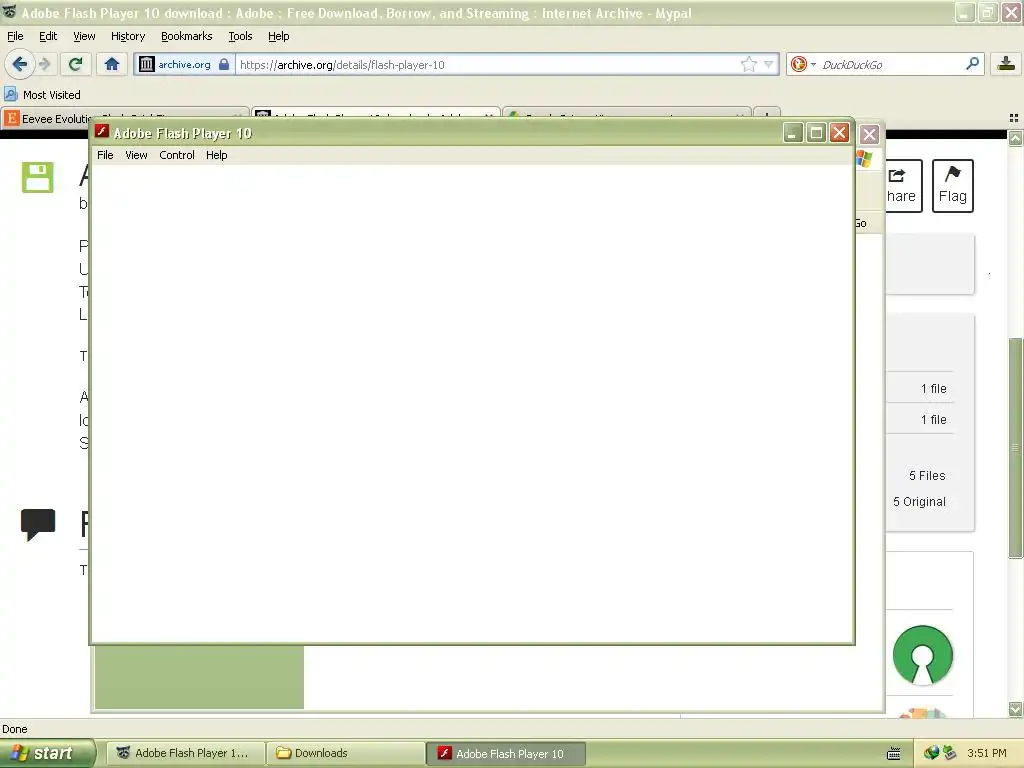Open File menu in Flash Player window
This screenshot has height=768, width=1024.
pyautogui.click(x=105, y=155)
